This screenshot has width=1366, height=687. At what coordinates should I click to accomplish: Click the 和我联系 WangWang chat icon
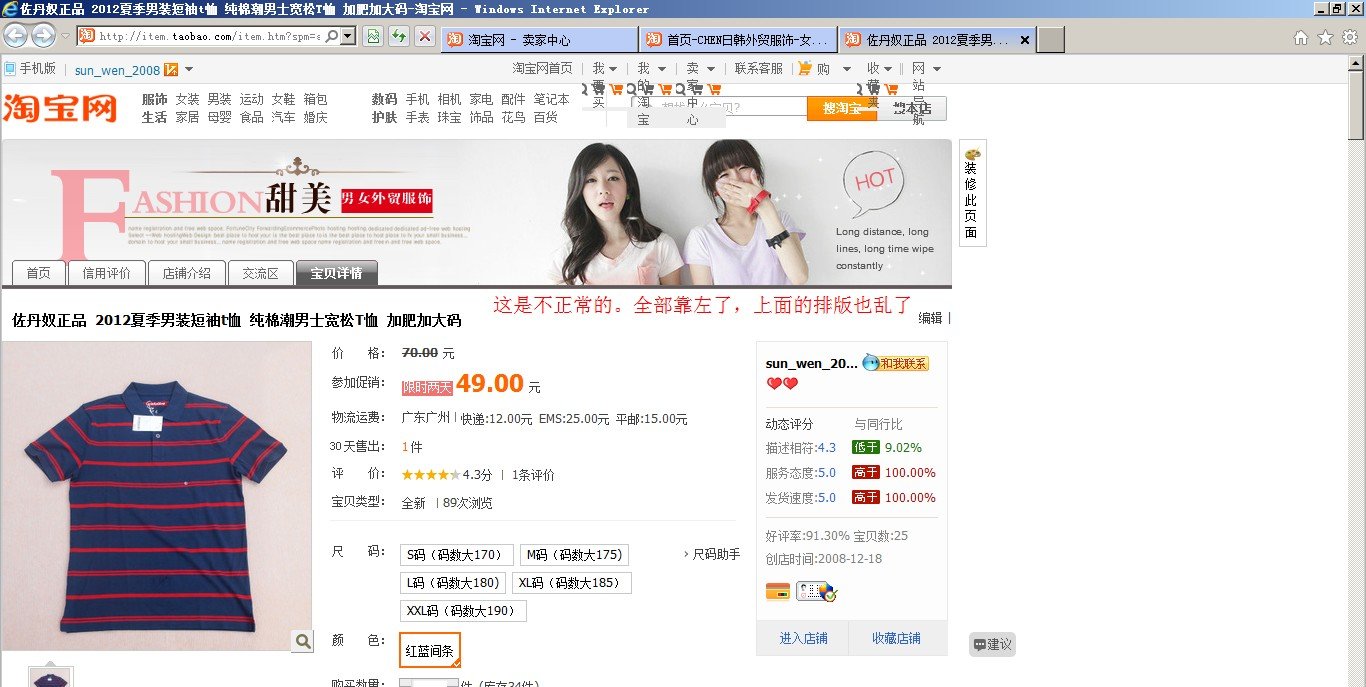(x=896, y=363)
